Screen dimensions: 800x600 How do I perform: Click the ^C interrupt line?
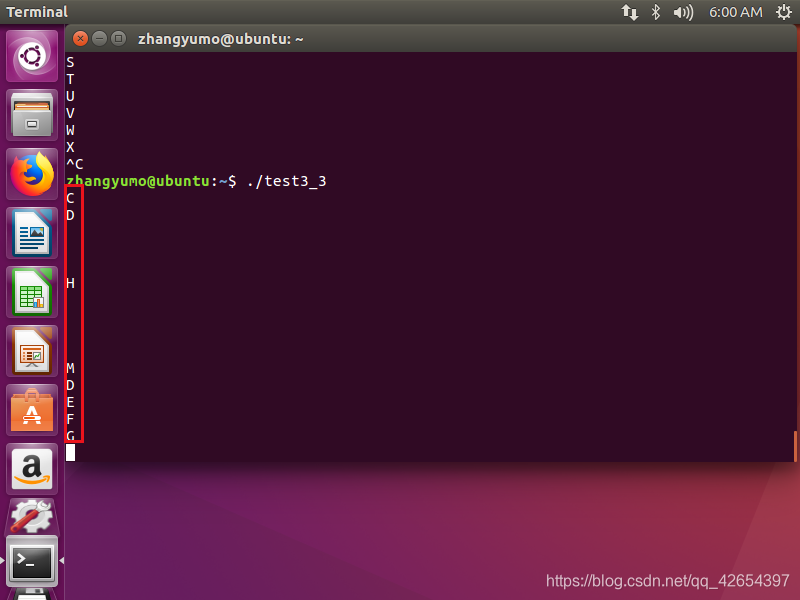(74, 164)
